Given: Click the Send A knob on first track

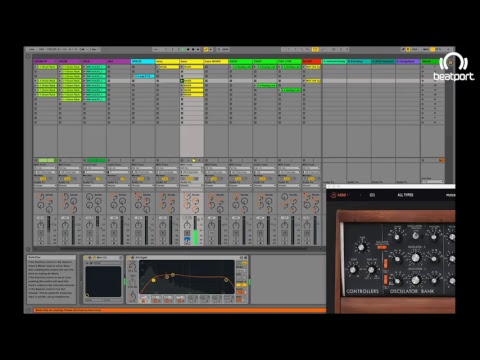Looking at the screenshot, I should pos(41,197).
